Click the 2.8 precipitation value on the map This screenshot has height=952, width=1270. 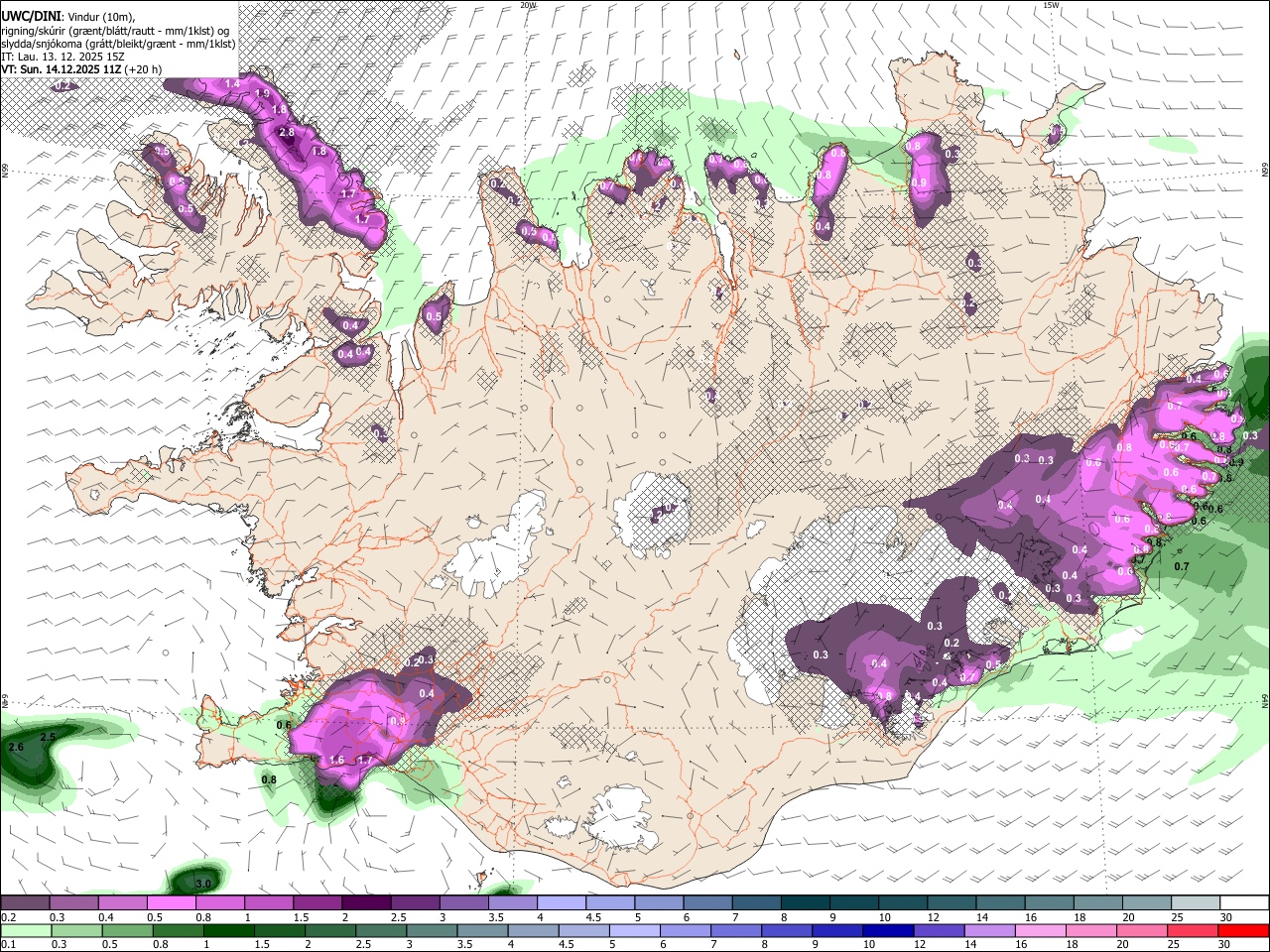287,132
